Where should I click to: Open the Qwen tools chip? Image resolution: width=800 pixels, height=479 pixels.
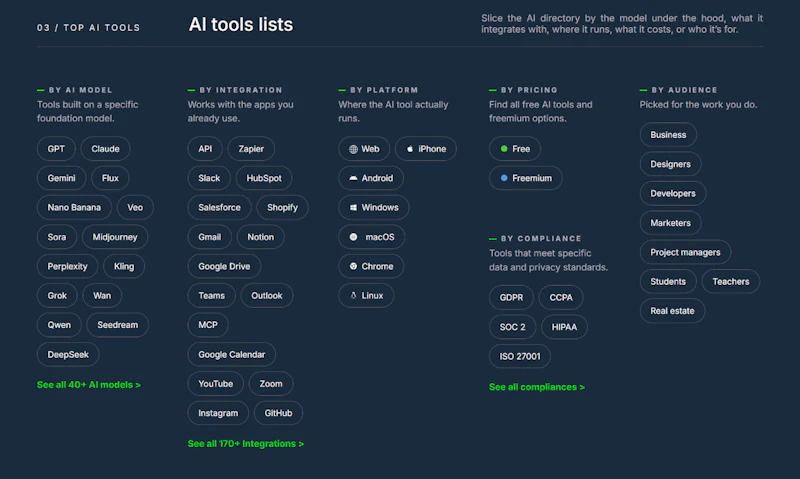pyautogui.click(x=59, y=325)
